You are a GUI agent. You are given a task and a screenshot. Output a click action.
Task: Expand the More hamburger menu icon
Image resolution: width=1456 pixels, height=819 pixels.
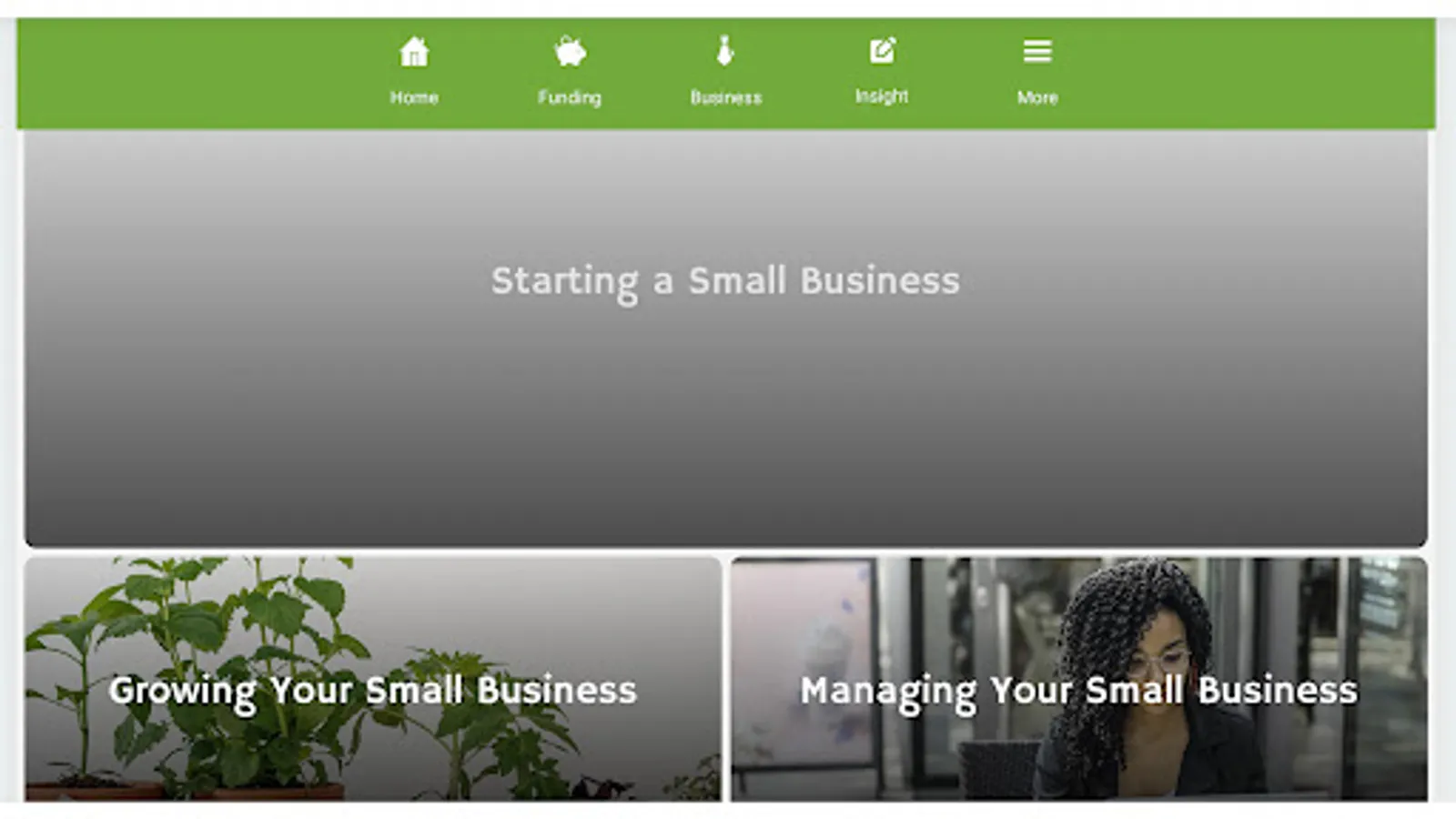click(1037, 51)
